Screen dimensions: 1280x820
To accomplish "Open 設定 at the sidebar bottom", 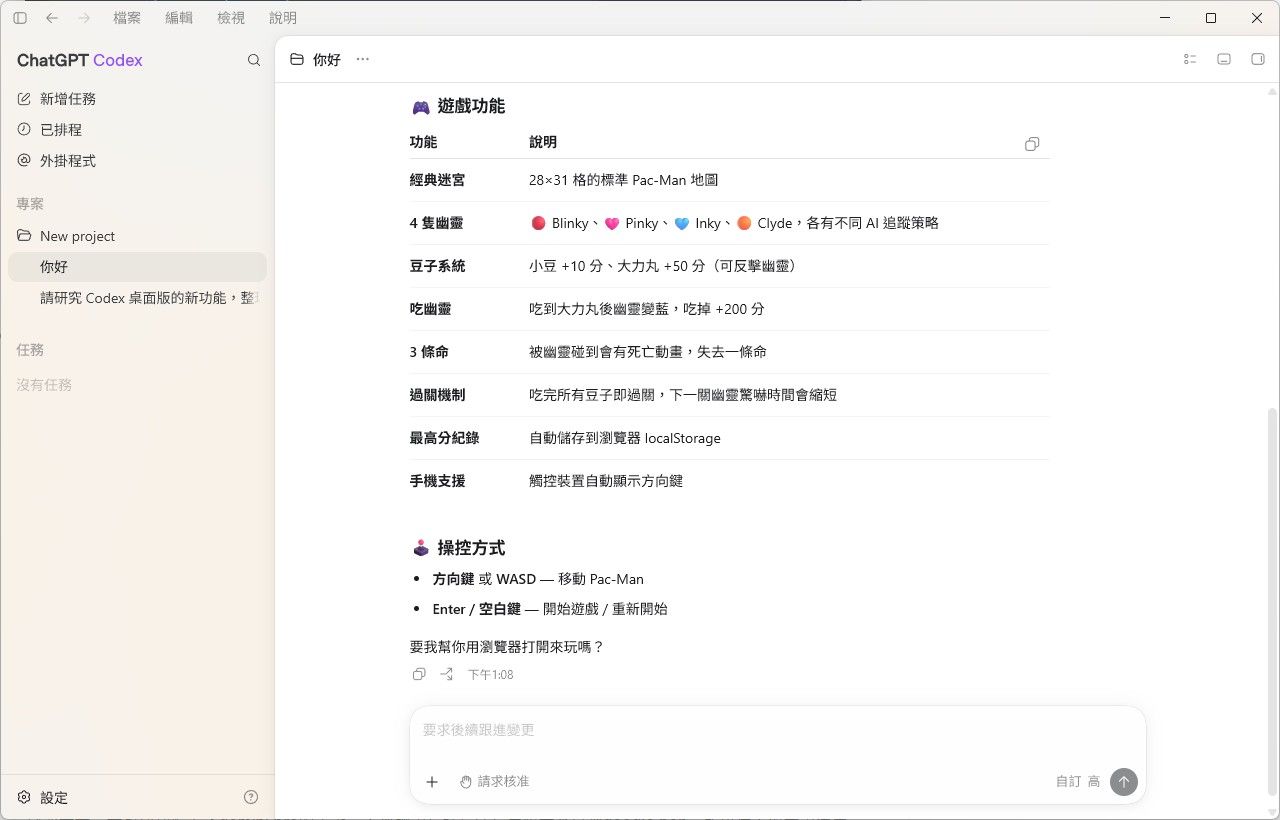I will point(43,798).
